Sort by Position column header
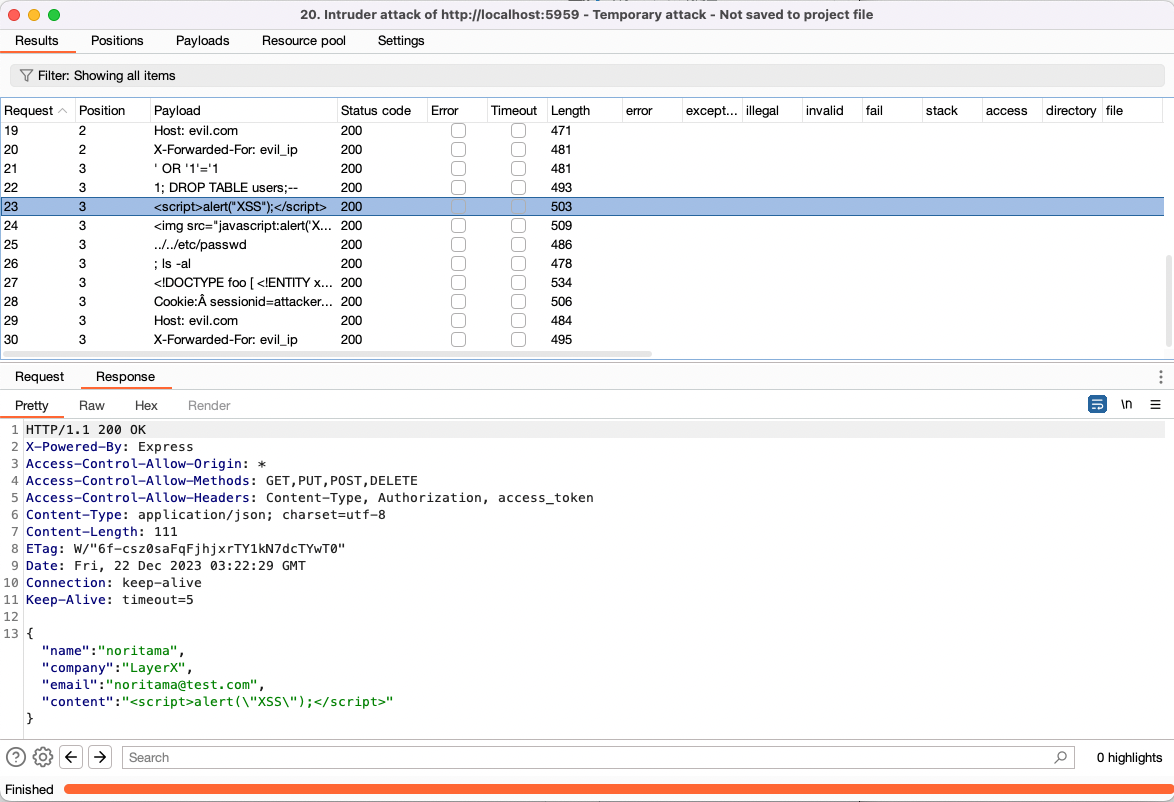The width and height of the screenshot is (1174, 802). pos(112,111)
